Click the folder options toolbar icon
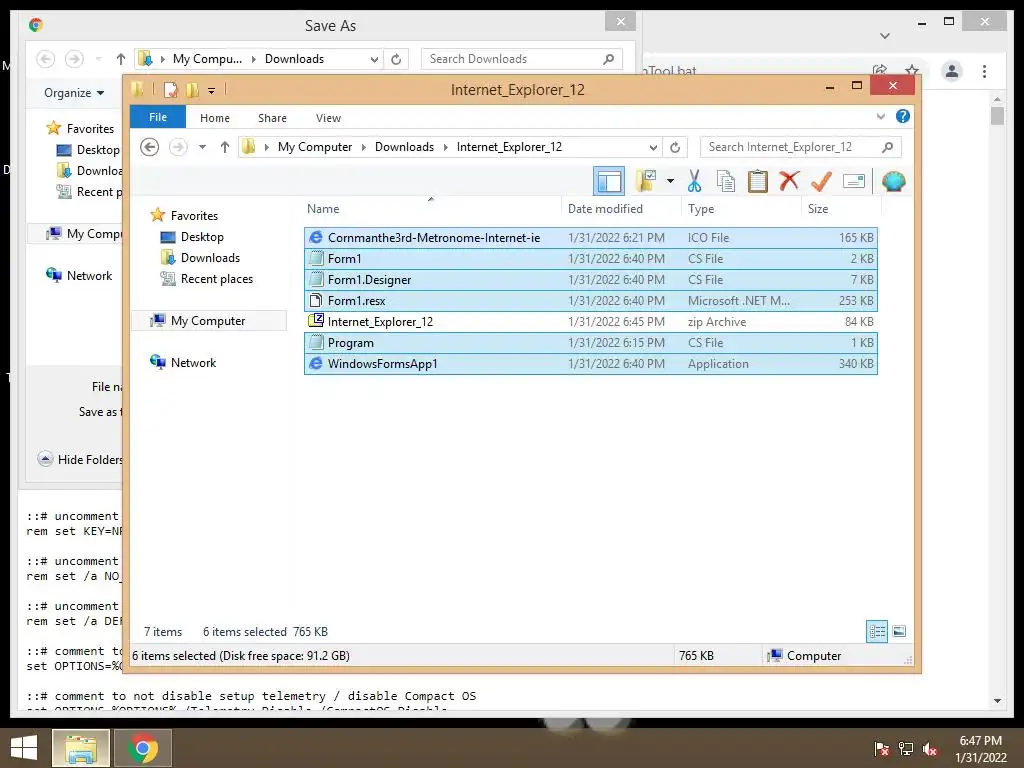The image size is (1024, 768). click(646, 181)
